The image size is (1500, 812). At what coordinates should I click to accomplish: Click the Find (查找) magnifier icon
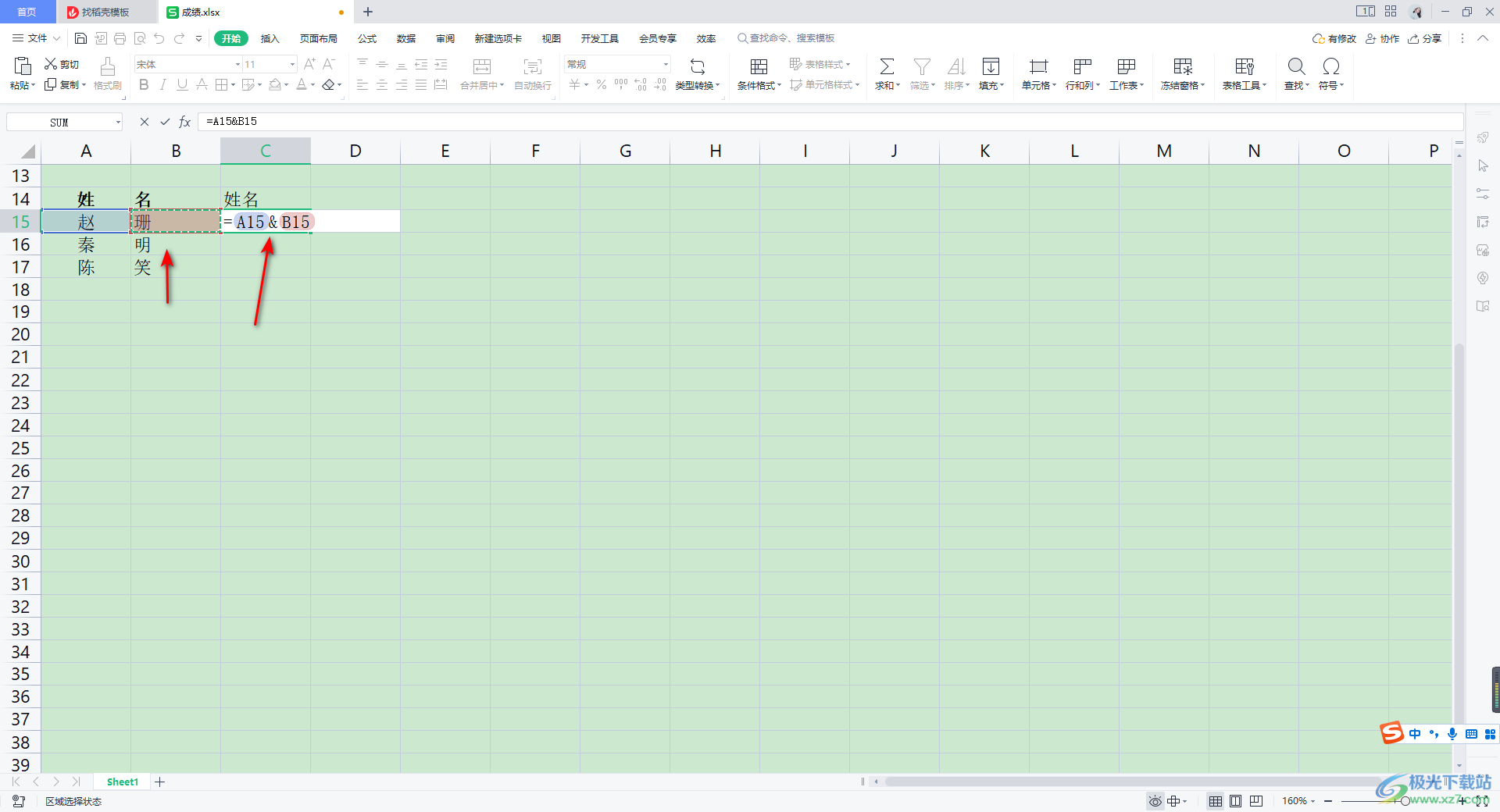pyautogui.click(x=1296, y=66)
